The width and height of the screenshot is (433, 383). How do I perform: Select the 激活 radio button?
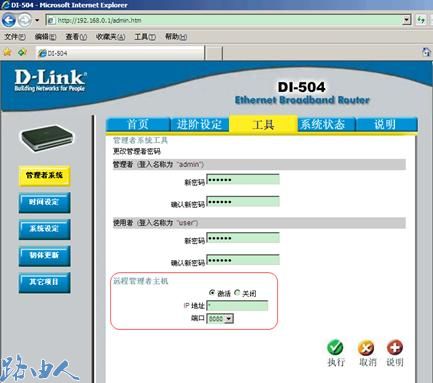(212, 292)
